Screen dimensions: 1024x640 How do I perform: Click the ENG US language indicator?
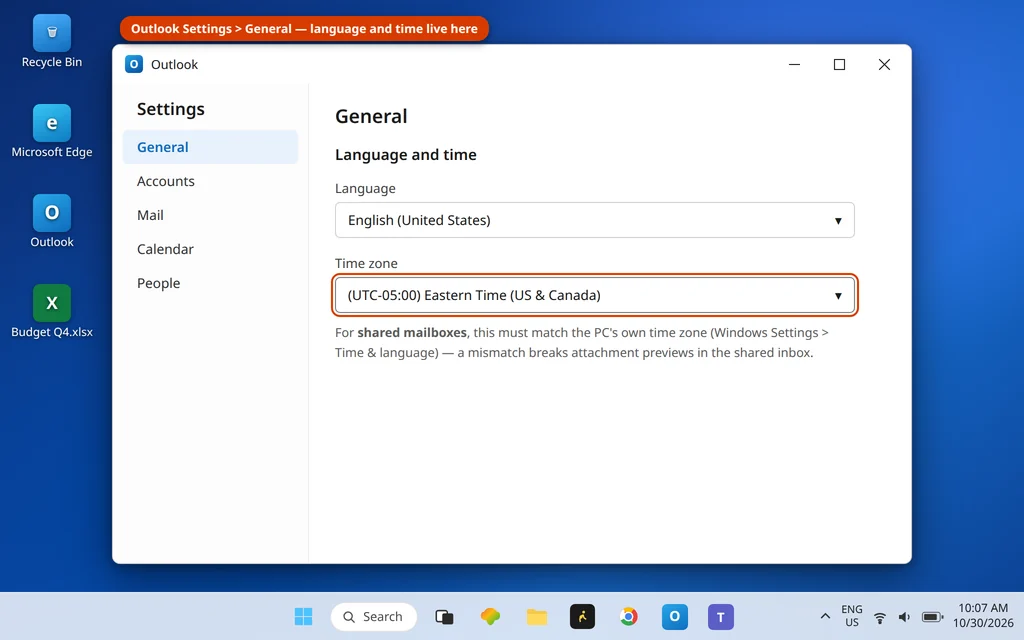point(852,616)
